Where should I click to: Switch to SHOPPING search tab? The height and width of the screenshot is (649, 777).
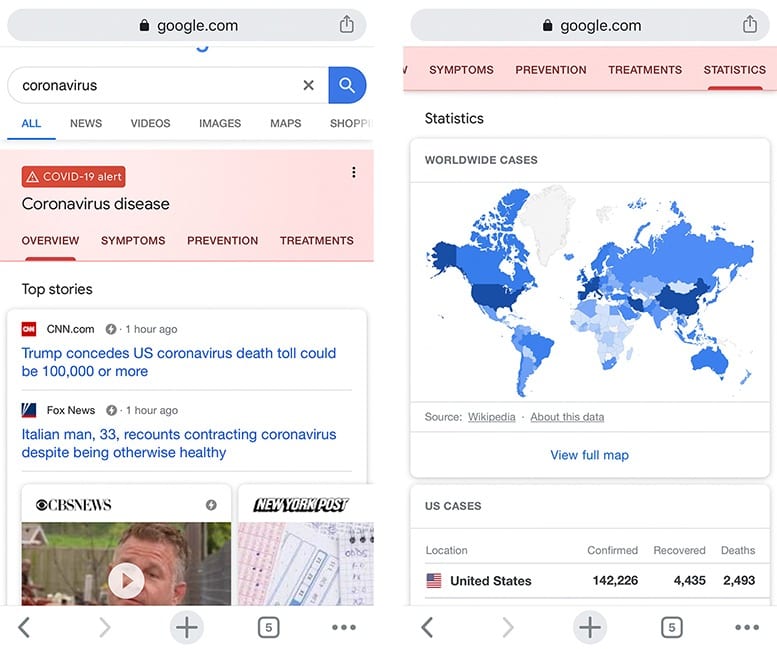pos(351,123)
